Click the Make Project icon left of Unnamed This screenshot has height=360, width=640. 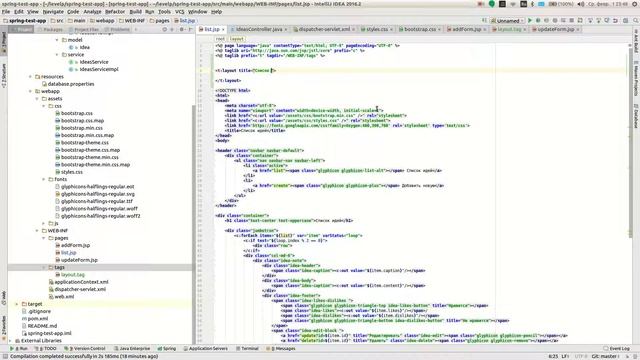(x=484, y=20)
